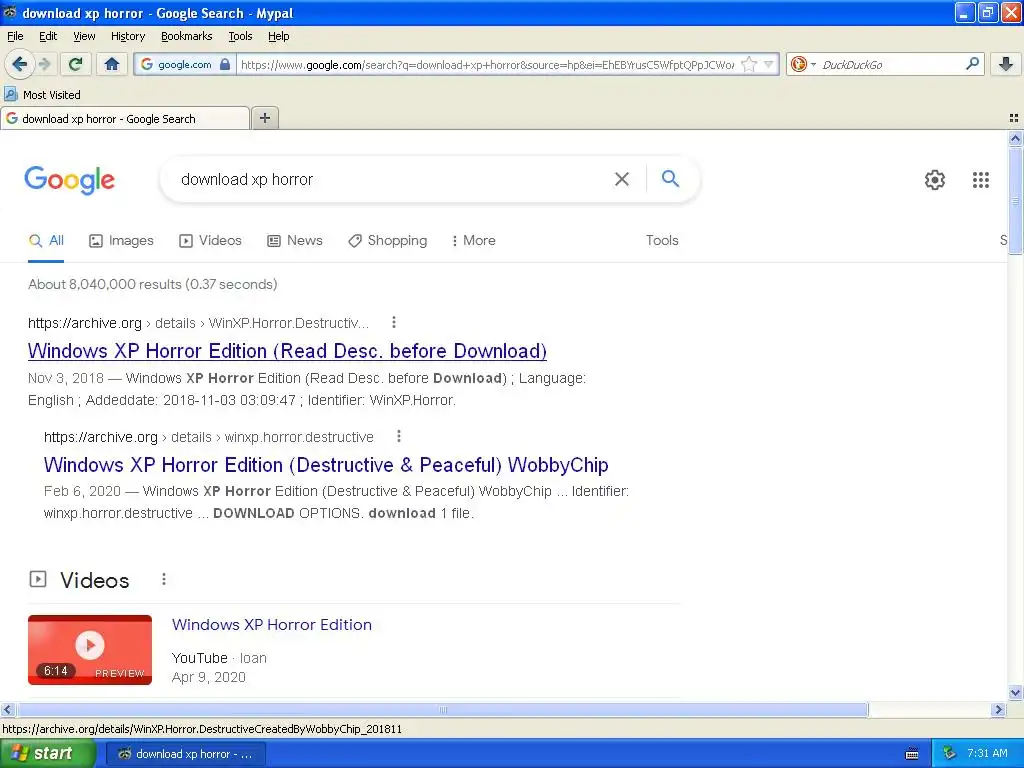Viewport: 1024px width, 768px height.
Task: Switch to Shopping results tab
Action: point(387,241)
